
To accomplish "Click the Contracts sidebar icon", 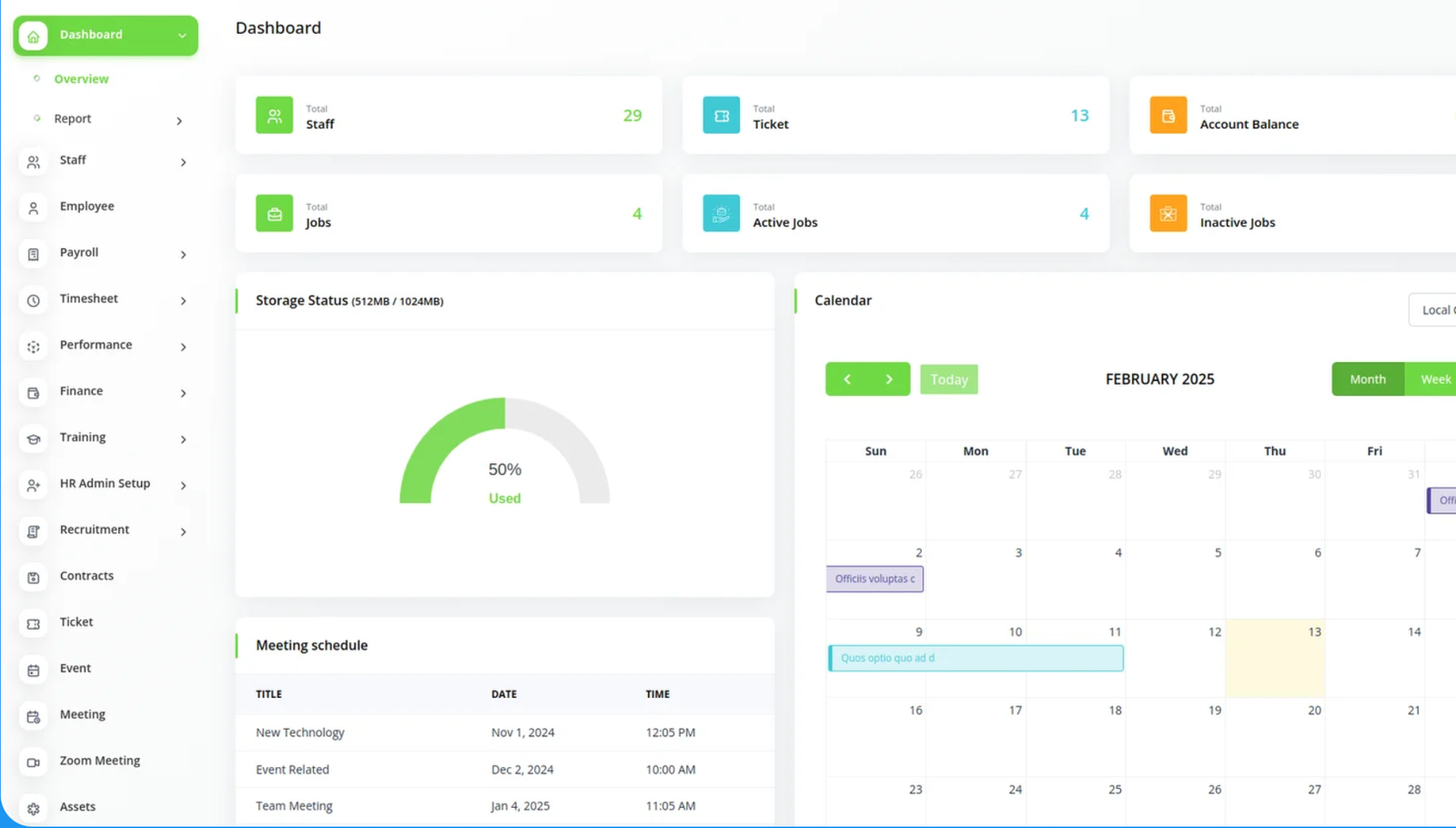I will (x=34, y=578).
